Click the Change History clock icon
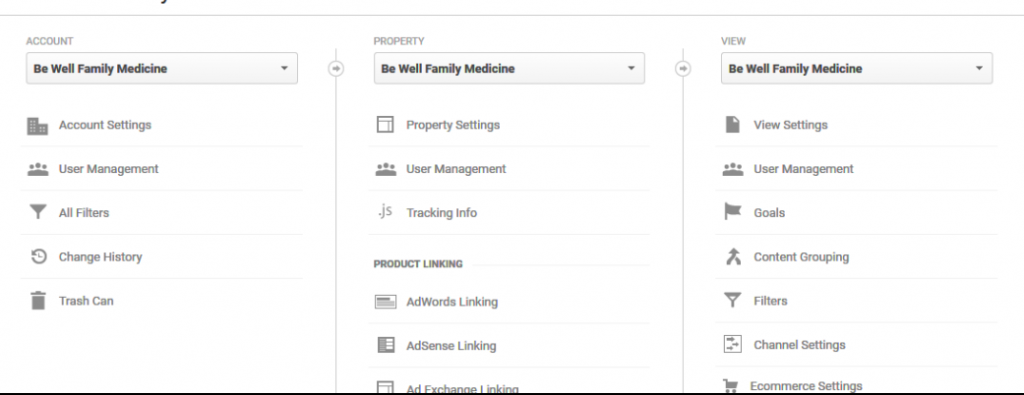The height and width of the screenshot is (395, 1024). click(39, 257)
